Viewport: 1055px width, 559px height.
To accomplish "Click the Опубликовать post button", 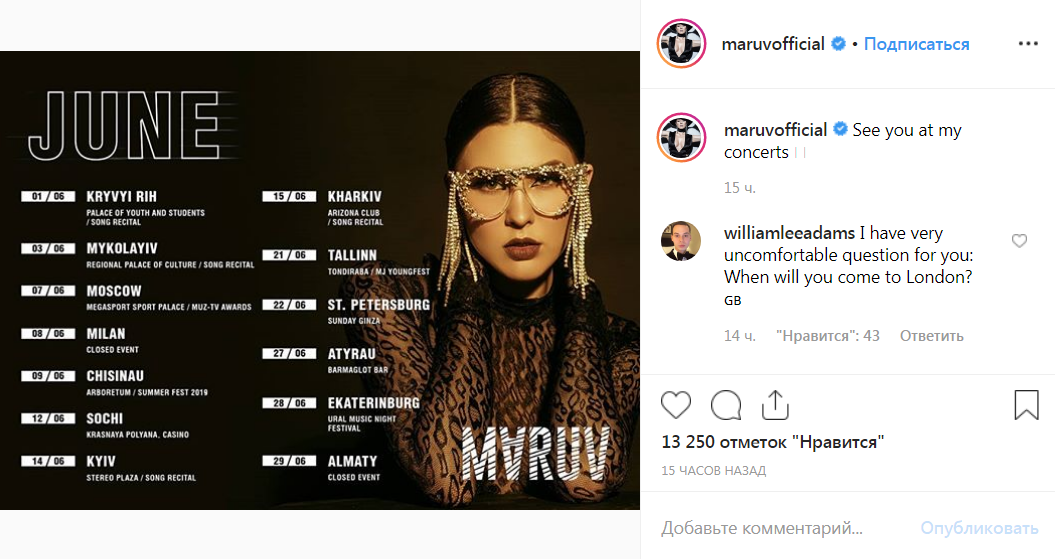I will click(979, 528).
